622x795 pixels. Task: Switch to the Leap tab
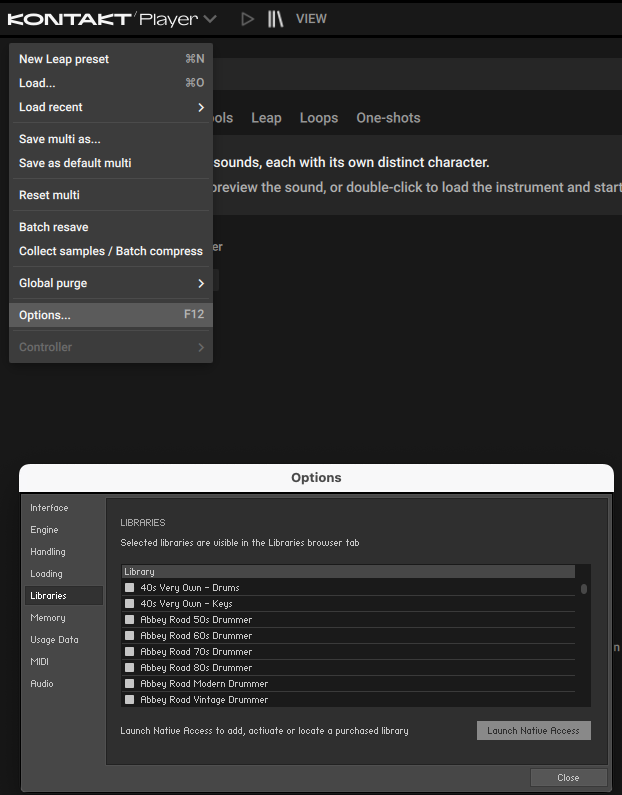coord(266,118)
